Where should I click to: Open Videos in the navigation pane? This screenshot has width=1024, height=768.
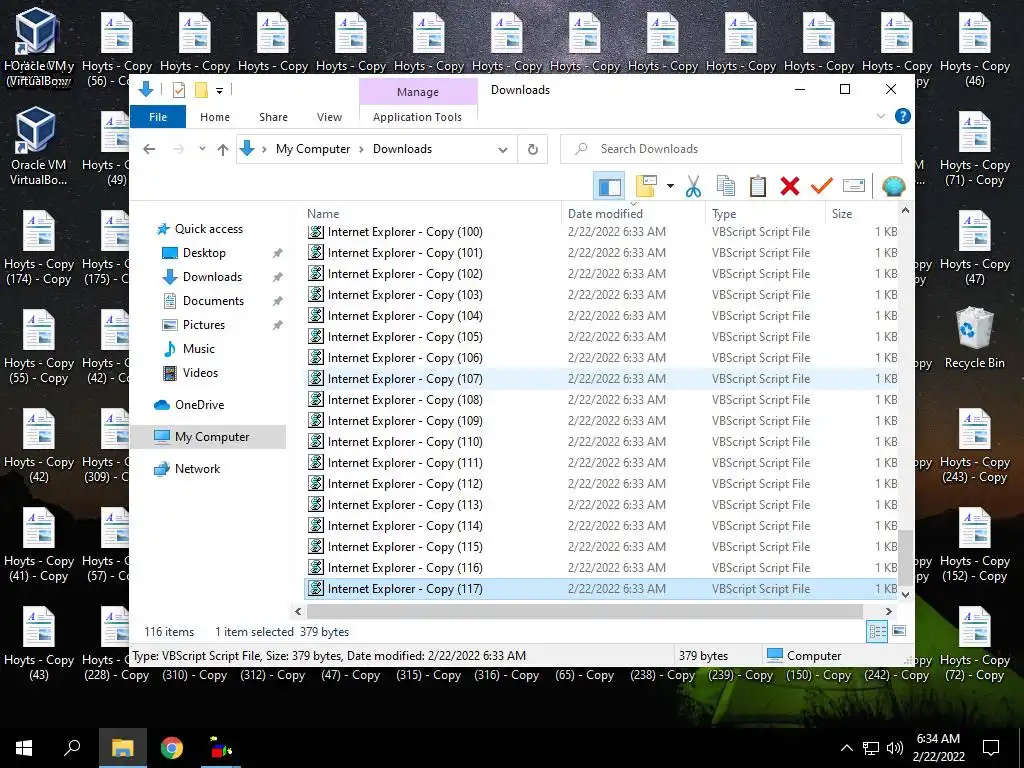pos(200,373)
